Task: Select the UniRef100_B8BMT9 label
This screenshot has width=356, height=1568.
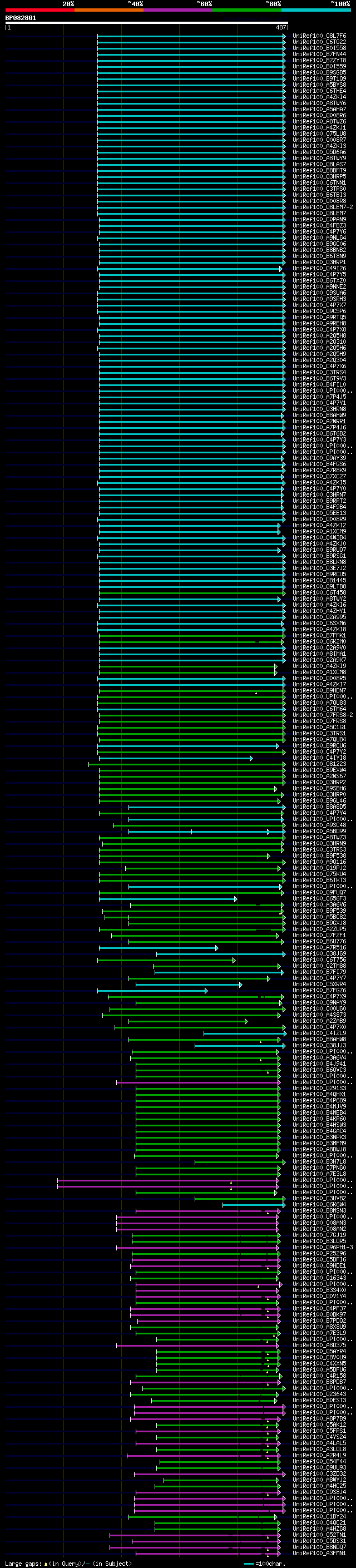Action: point(319,171)
